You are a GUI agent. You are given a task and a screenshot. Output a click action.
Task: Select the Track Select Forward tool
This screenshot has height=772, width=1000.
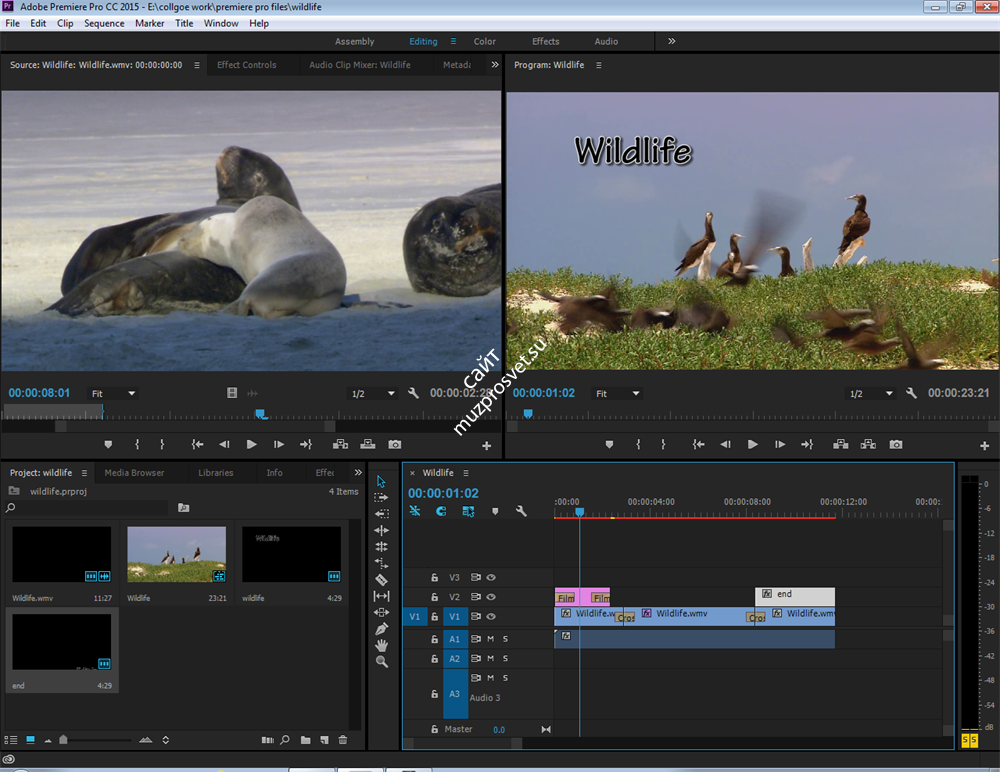[x=381, y=497]
